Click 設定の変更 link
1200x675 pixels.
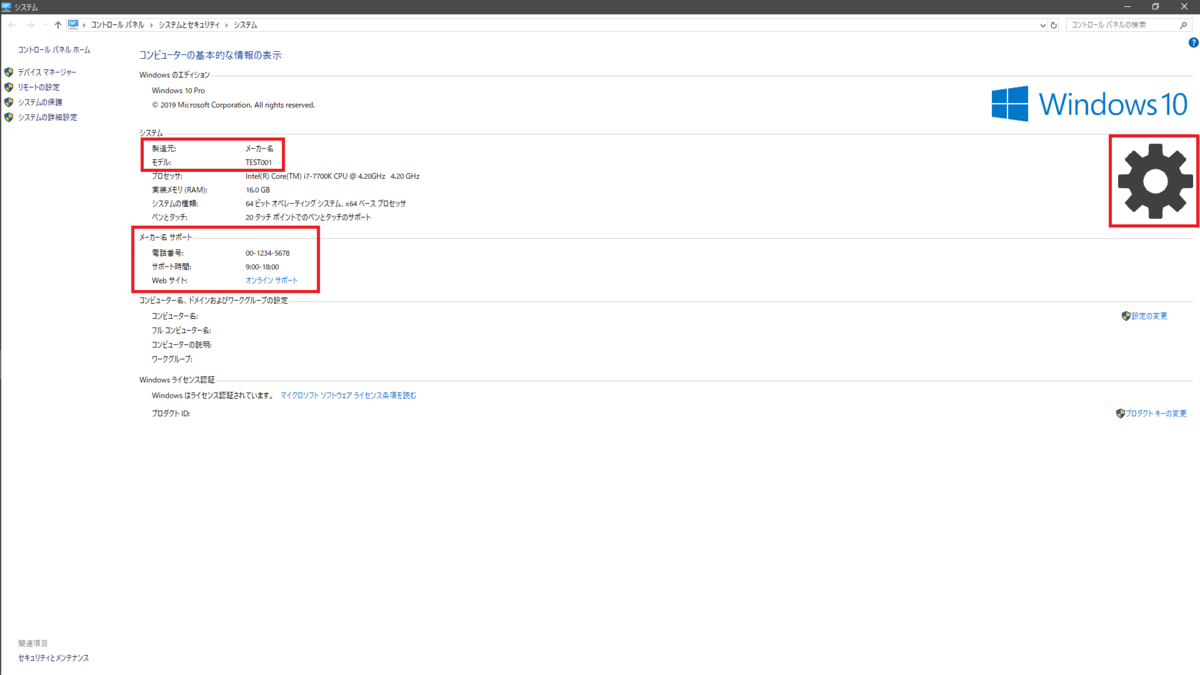click(1149, 316)
